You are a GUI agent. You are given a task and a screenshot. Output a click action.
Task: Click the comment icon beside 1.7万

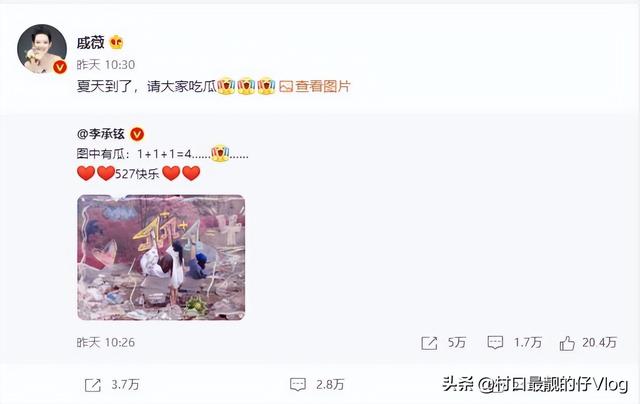point(495,343)
